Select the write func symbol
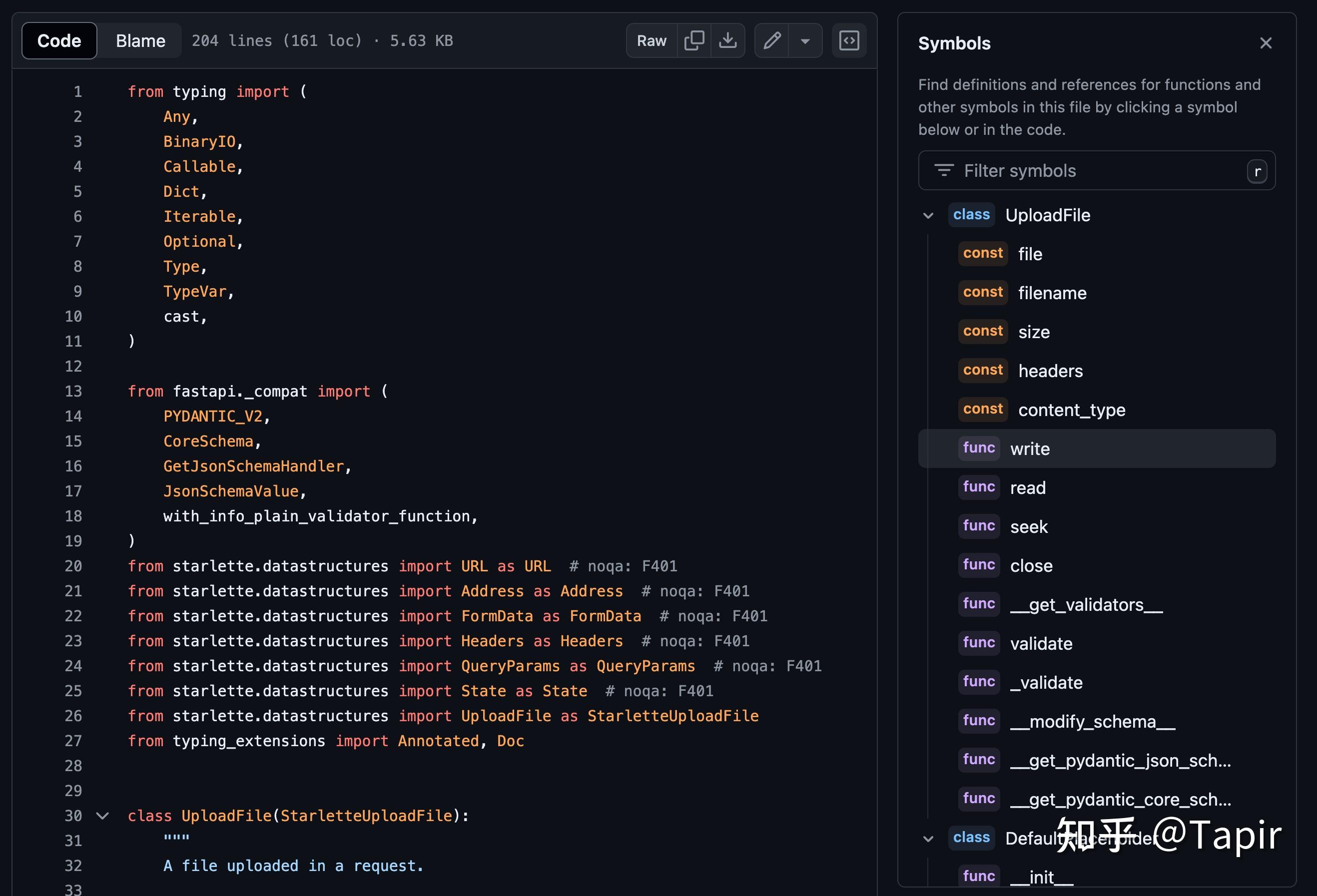The image size is (1317, 896). (x=1030, y=448)
